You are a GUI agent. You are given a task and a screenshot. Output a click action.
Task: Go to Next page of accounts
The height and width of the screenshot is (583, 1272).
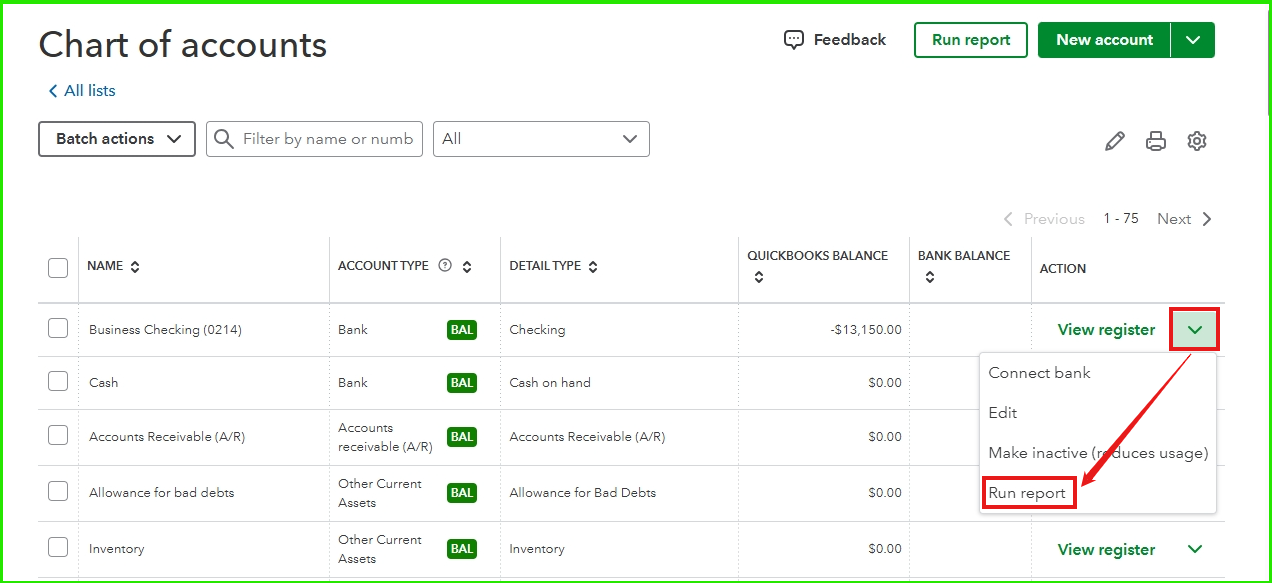pyautogui.click(x=1184, y=219)
